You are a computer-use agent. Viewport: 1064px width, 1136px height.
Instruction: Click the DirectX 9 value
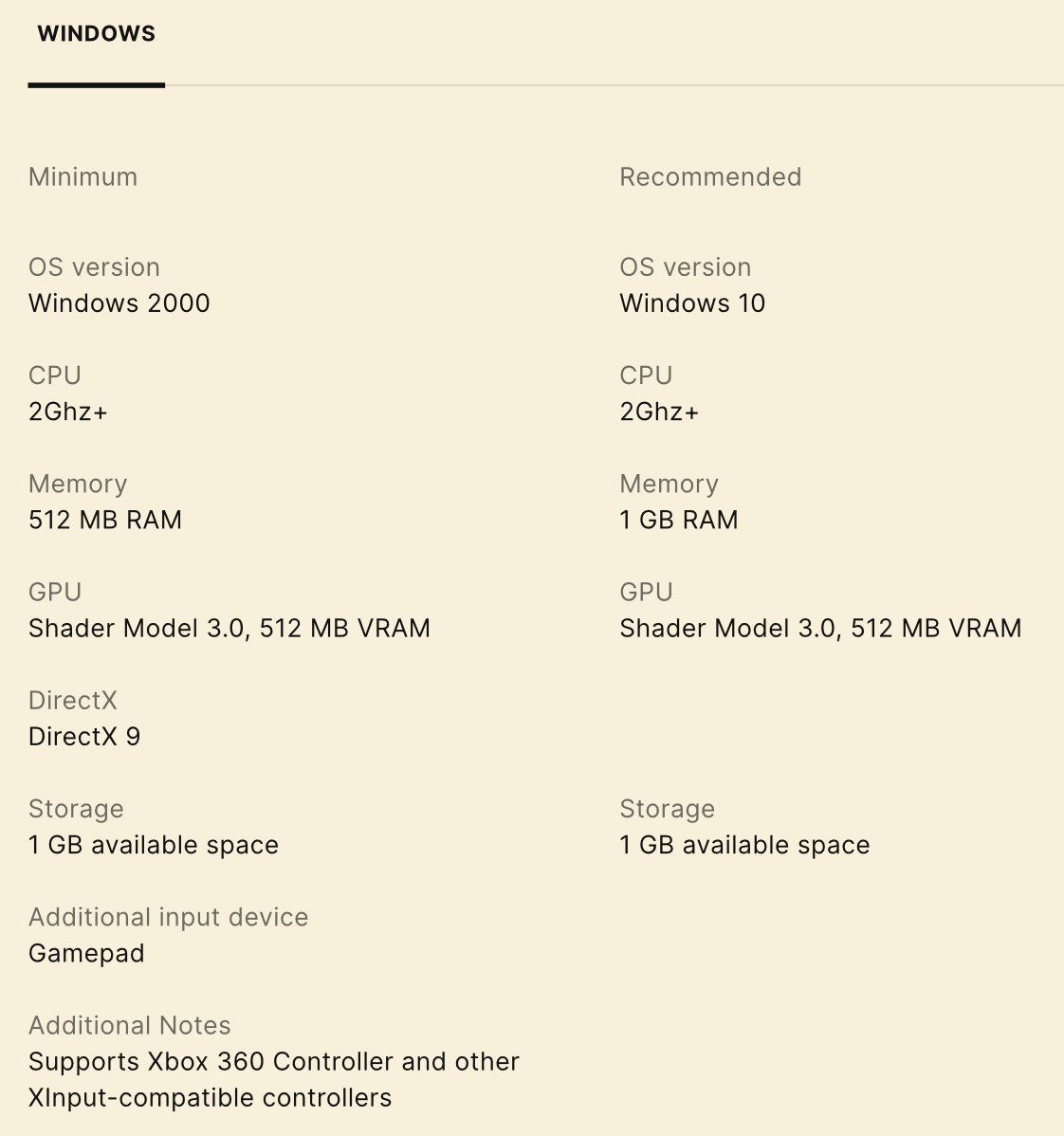(x=84, y=737)
